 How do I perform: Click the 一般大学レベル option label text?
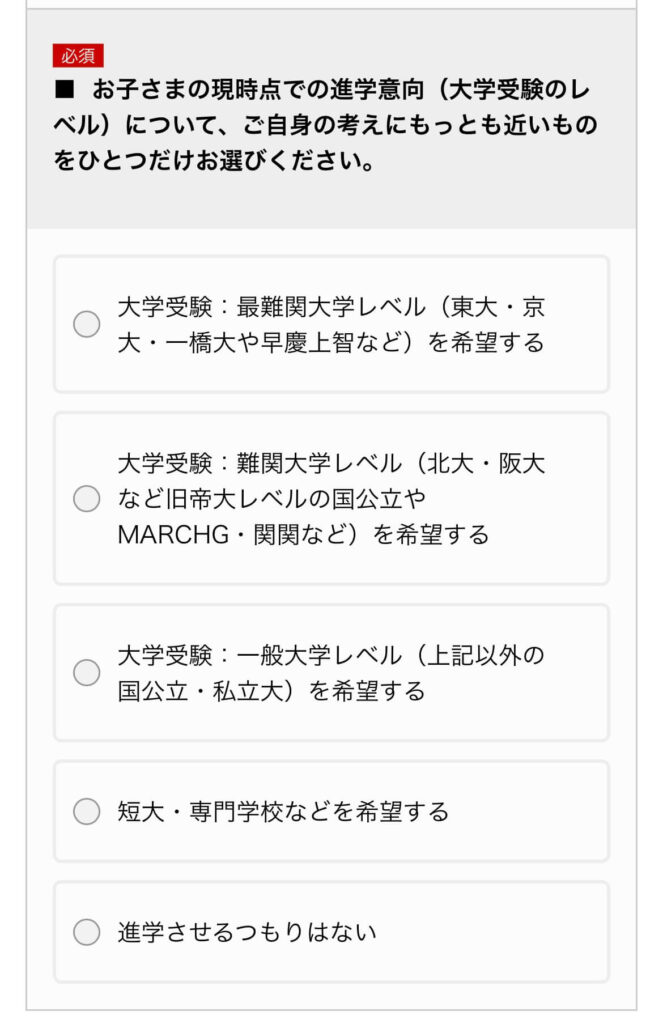coord(330,672)
